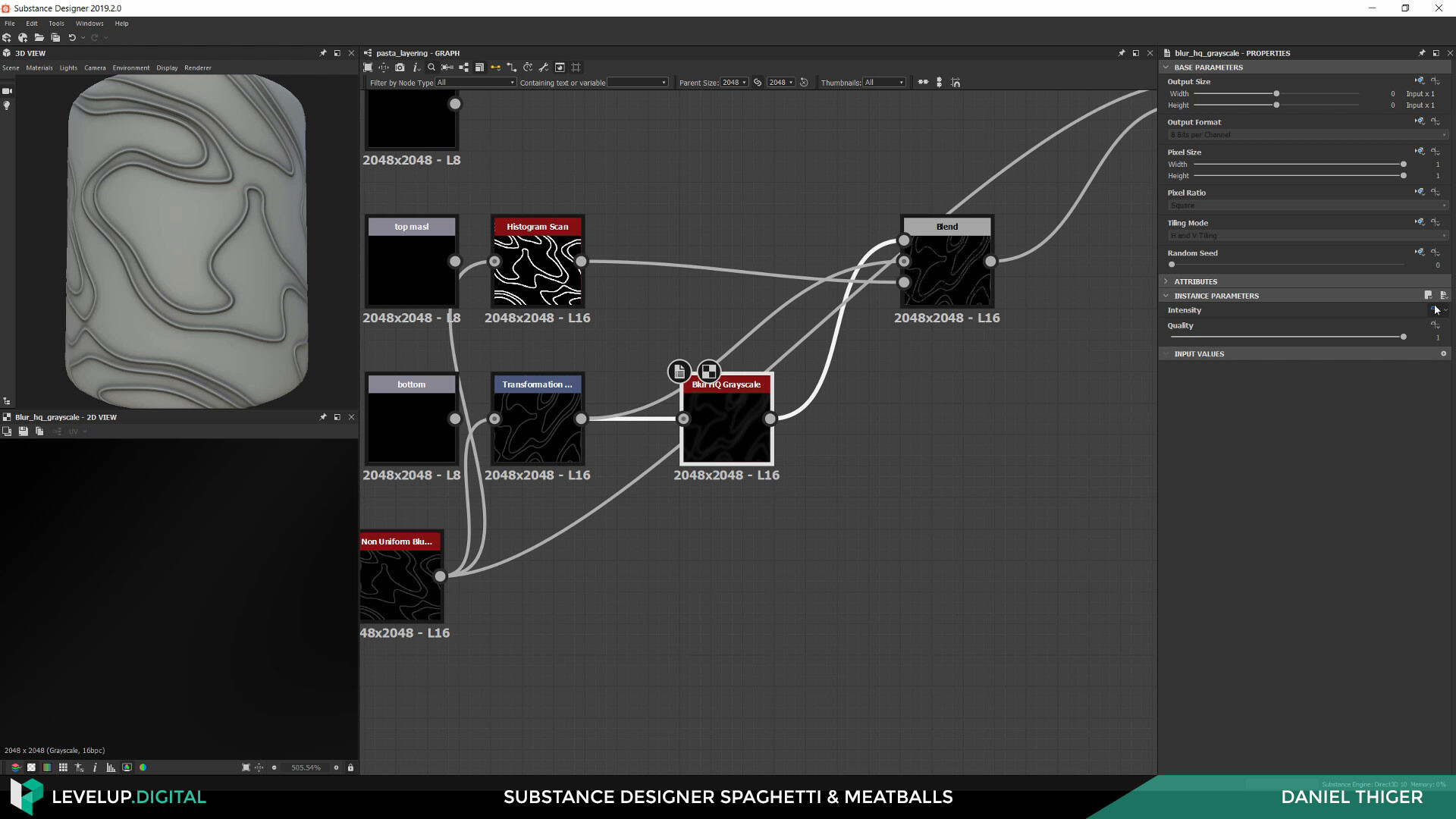
Task: Lock the 2D view zoom with the padlock icon
Action: click(350, 767)
